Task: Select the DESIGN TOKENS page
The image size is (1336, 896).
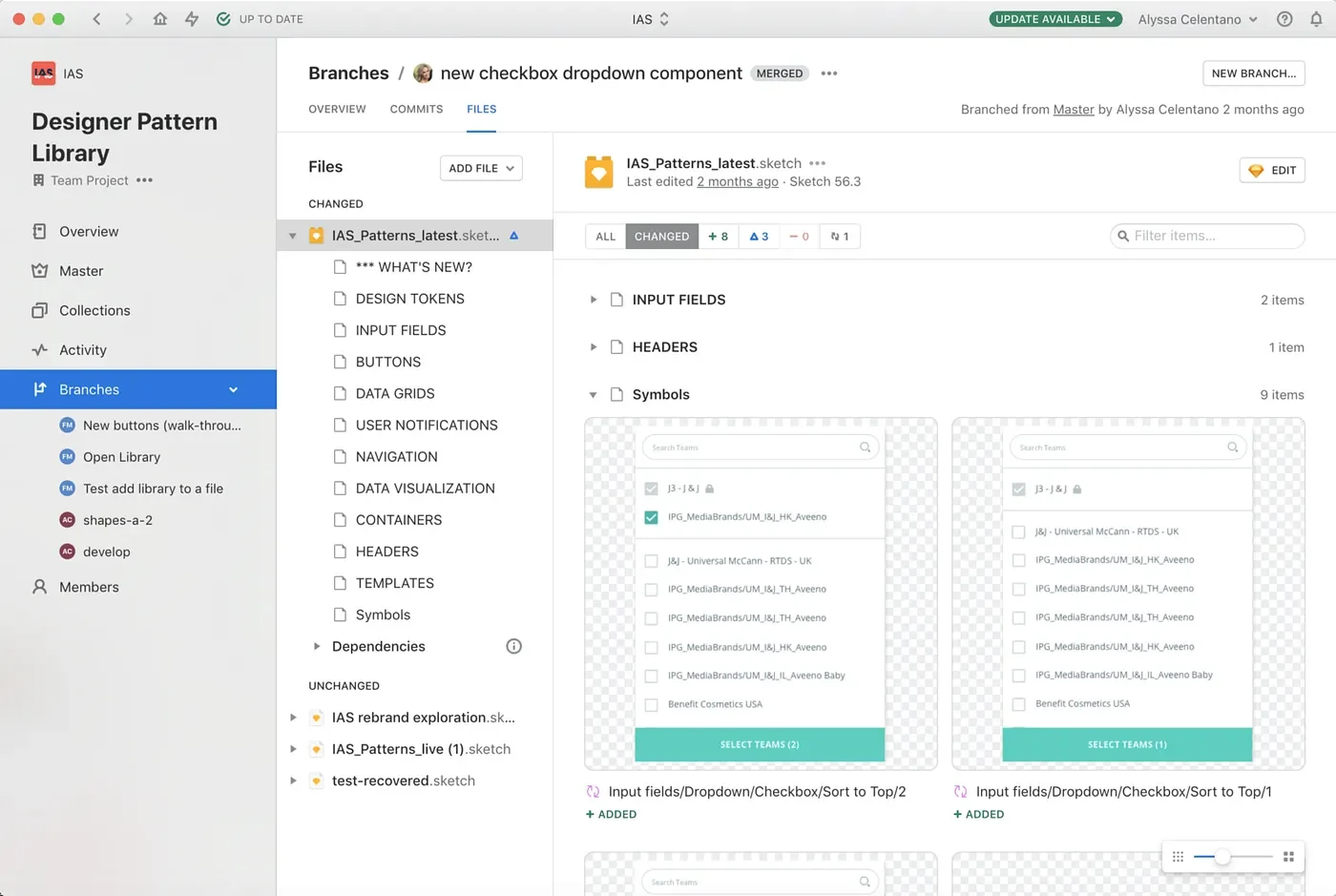Action: [410, 299]
